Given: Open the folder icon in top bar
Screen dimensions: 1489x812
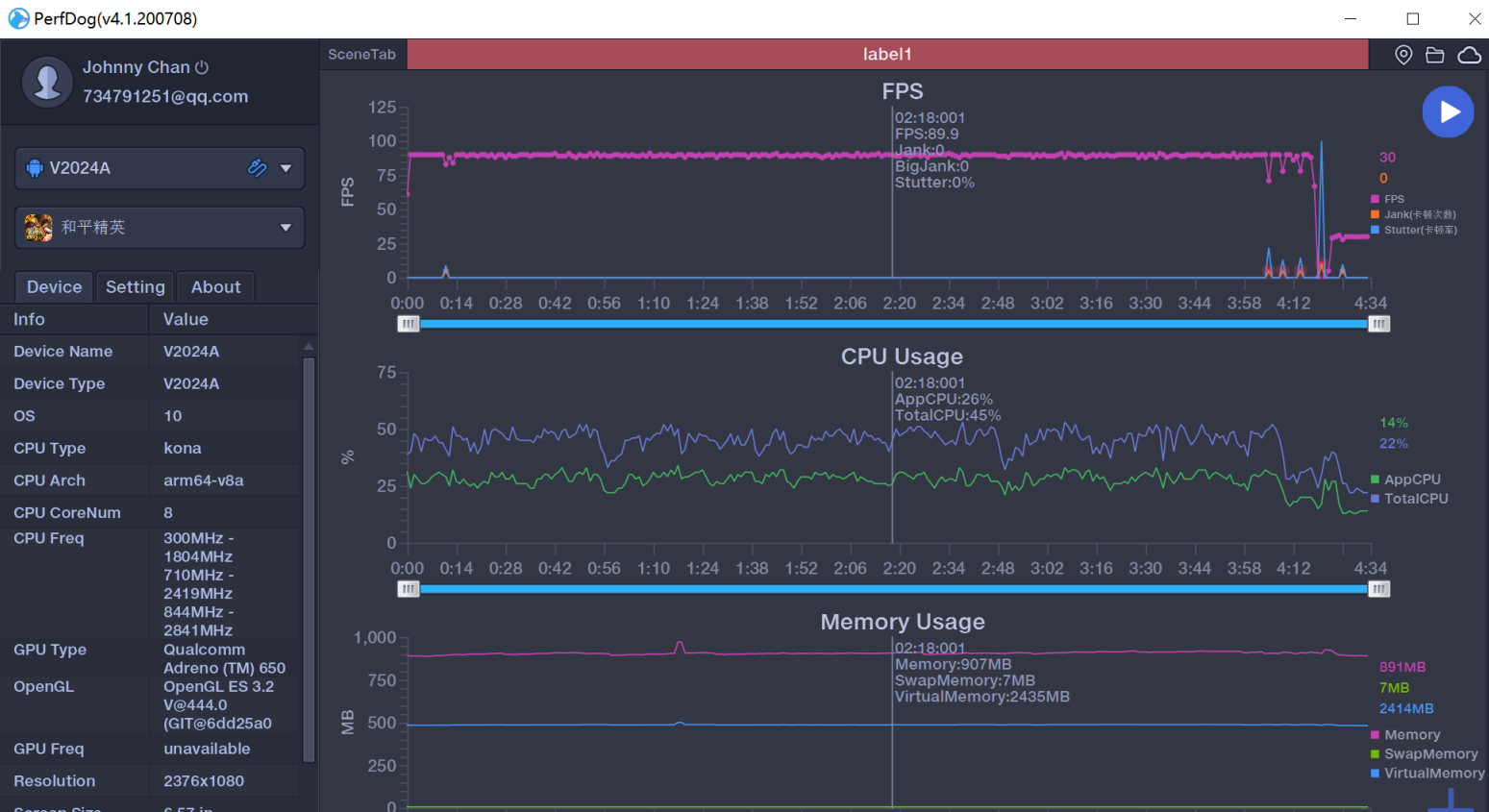Looking at the screenshot, I should pos(1435,55).
